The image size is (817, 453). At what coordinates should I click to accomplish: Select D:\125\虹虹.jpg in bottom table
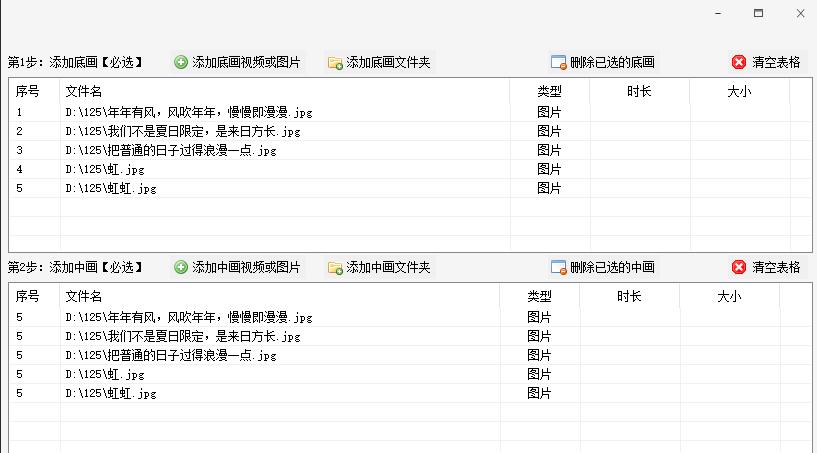click(x=111, y=393)
